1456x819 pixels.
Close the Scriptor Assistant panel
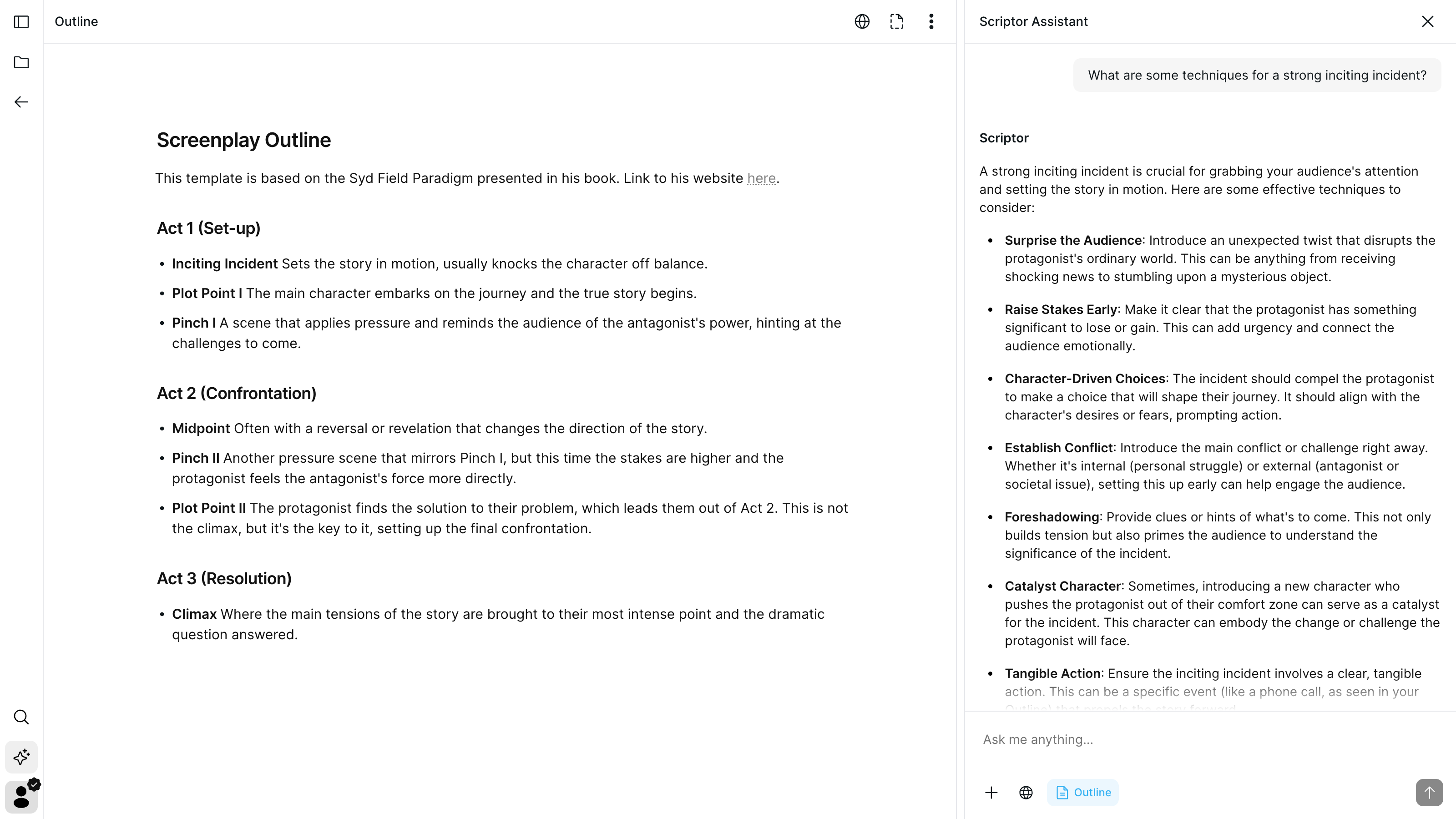(x=1427, y=21)
